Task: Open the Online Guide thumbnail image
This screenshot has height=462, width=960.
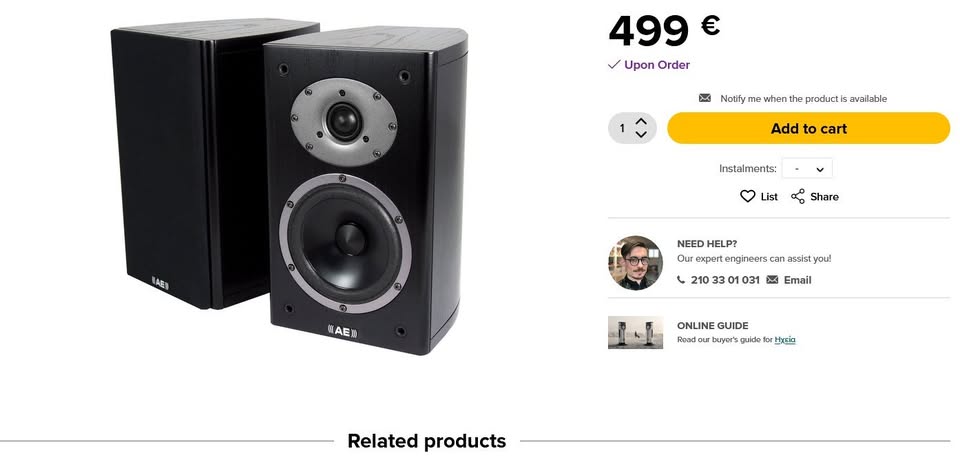Action: (635, 333)
